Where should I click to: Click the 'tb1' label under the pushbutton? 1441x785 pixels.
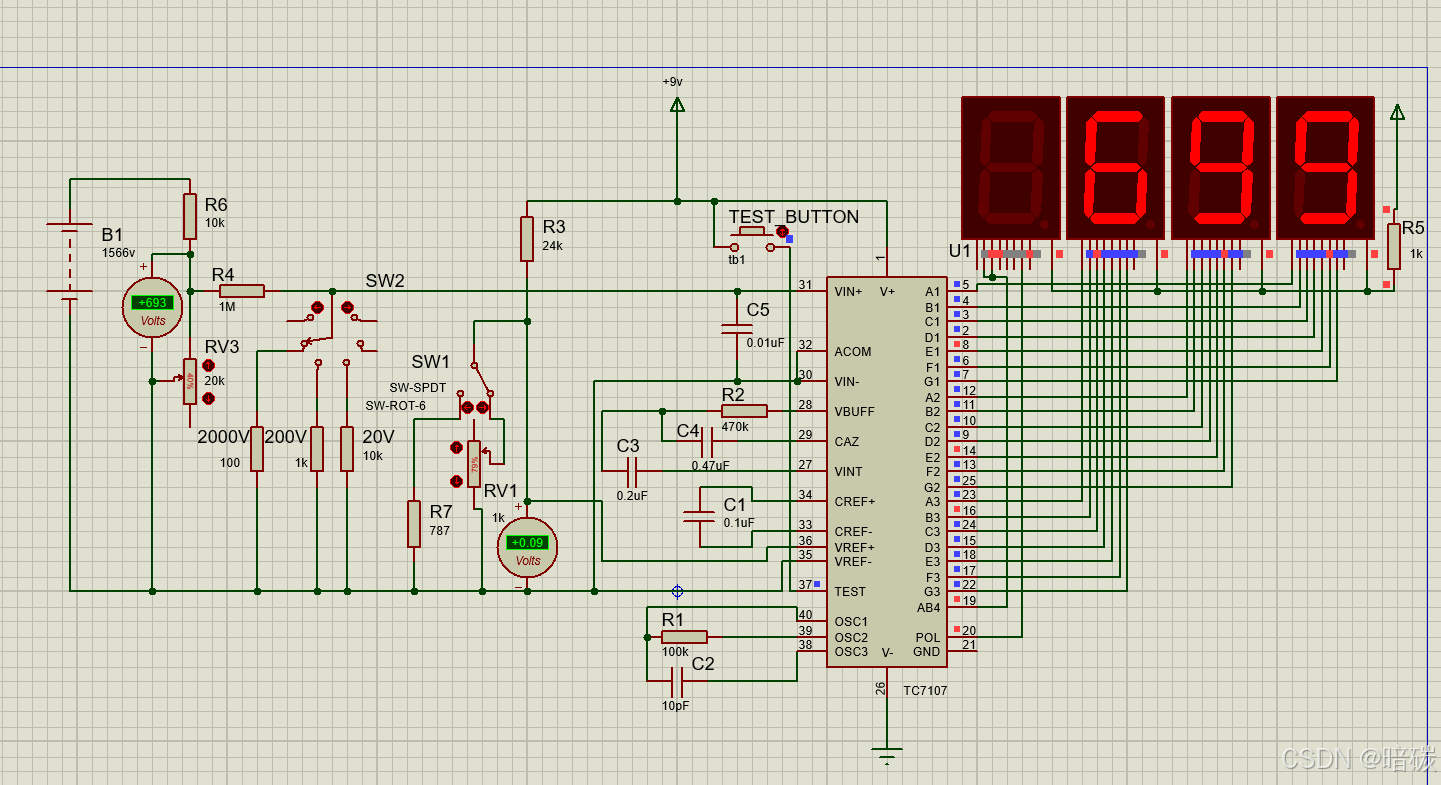[x=737, y=259]
